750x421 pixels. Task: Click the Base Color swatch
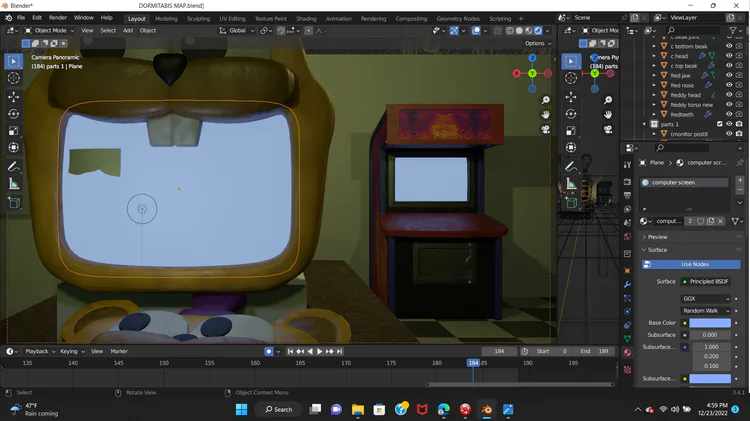click(710, 323)
